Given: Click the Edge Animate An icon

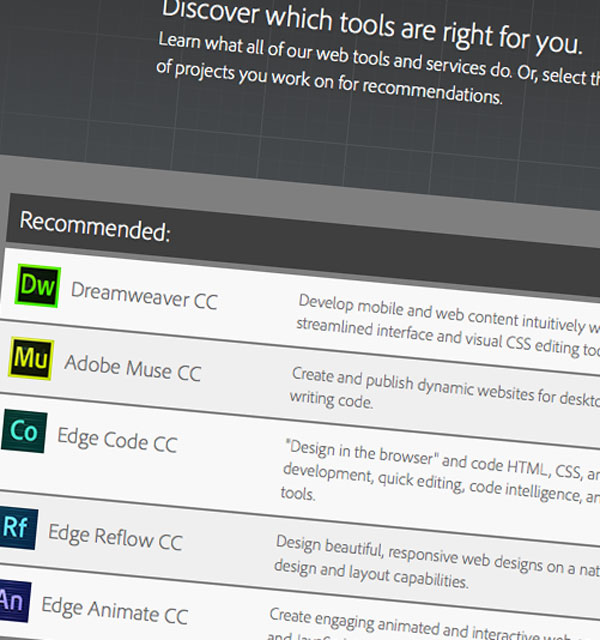Looking at the screenshot, I should (14, 601).
